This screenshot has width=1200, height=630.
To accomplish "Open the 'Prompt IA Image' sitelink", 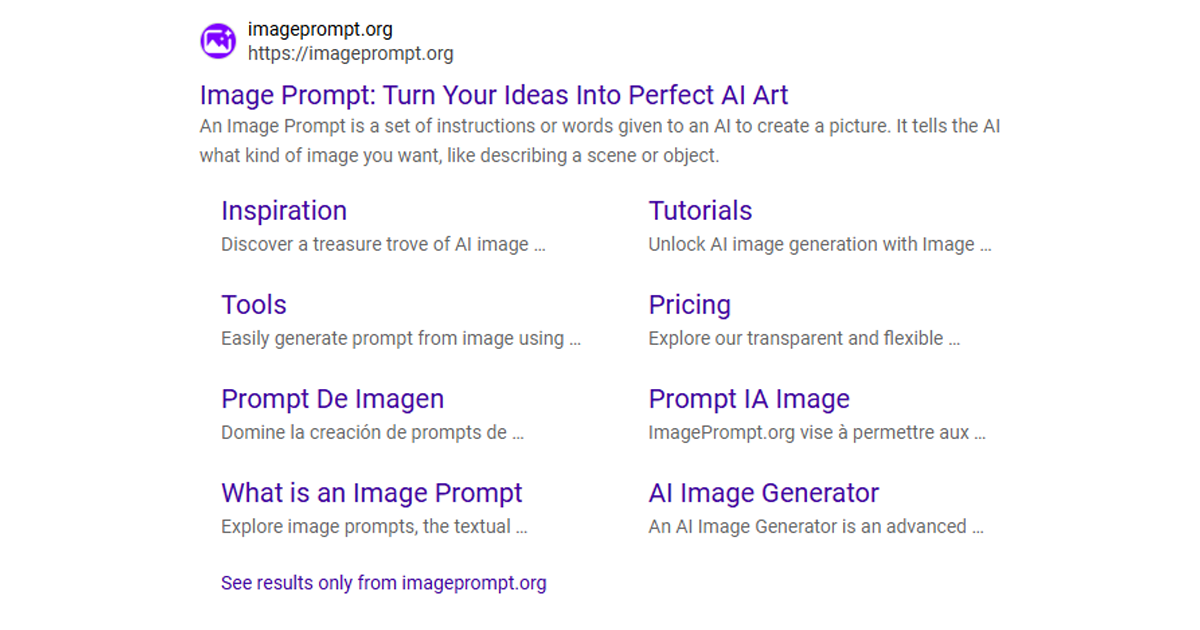I will [749, 399].
